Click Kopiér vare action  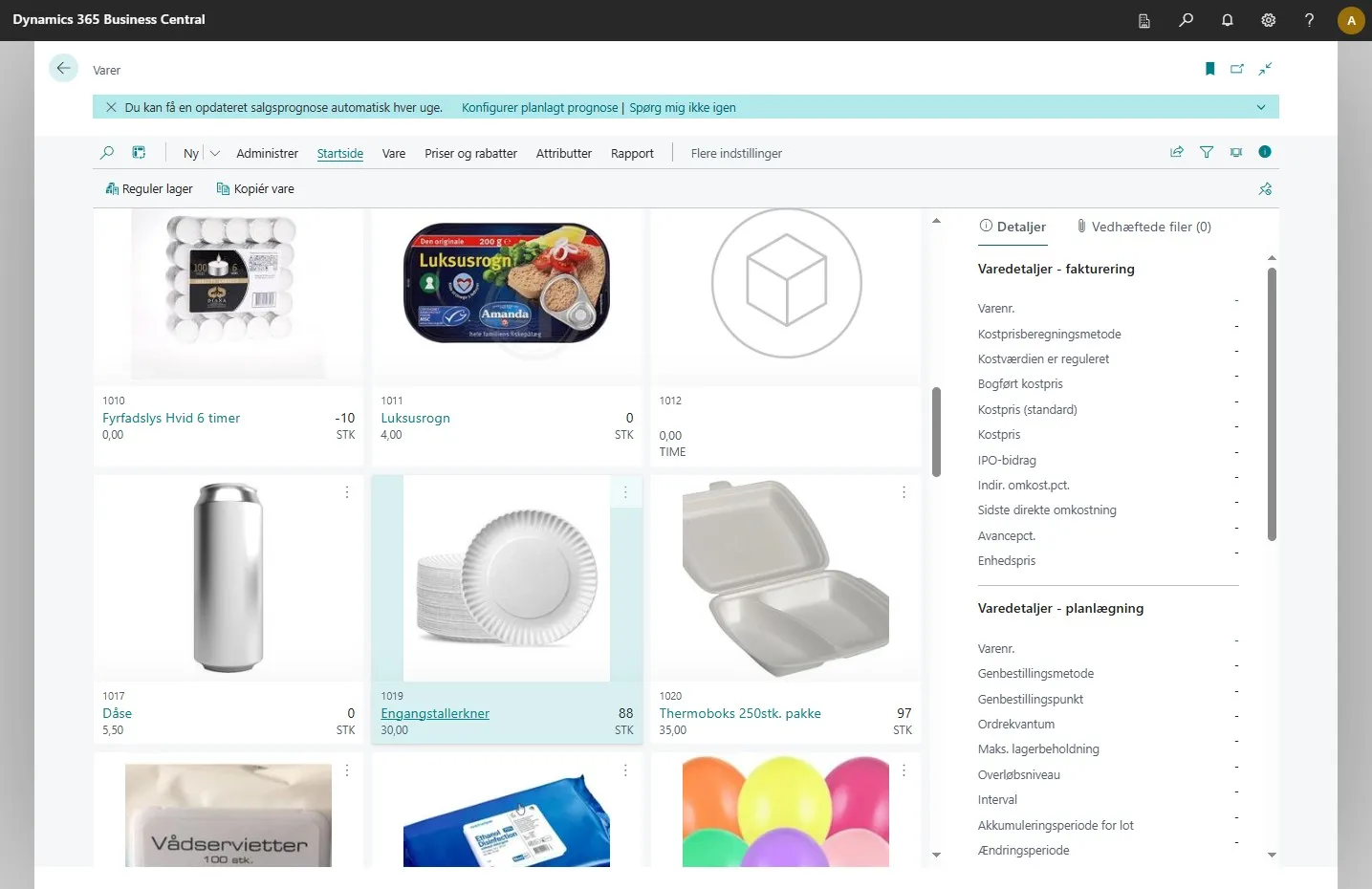coord(255,189)
